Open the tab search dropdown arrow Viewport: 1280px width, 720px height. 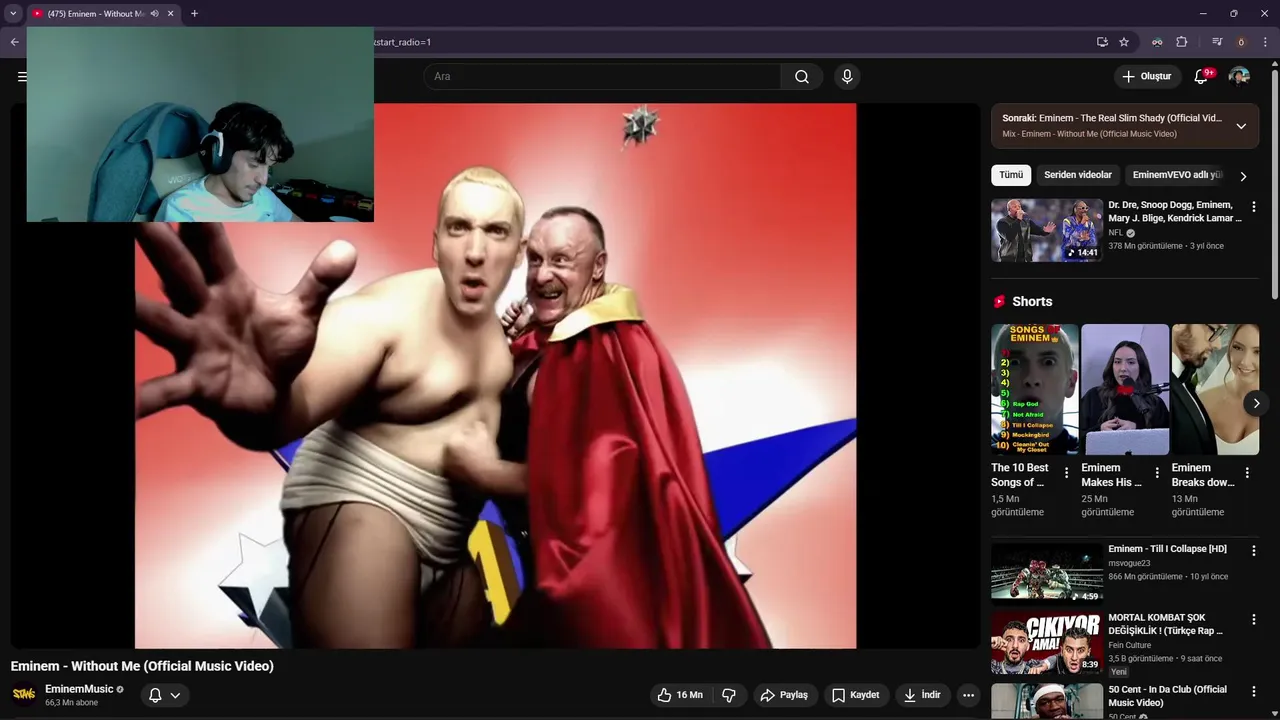tap(13, 14)
